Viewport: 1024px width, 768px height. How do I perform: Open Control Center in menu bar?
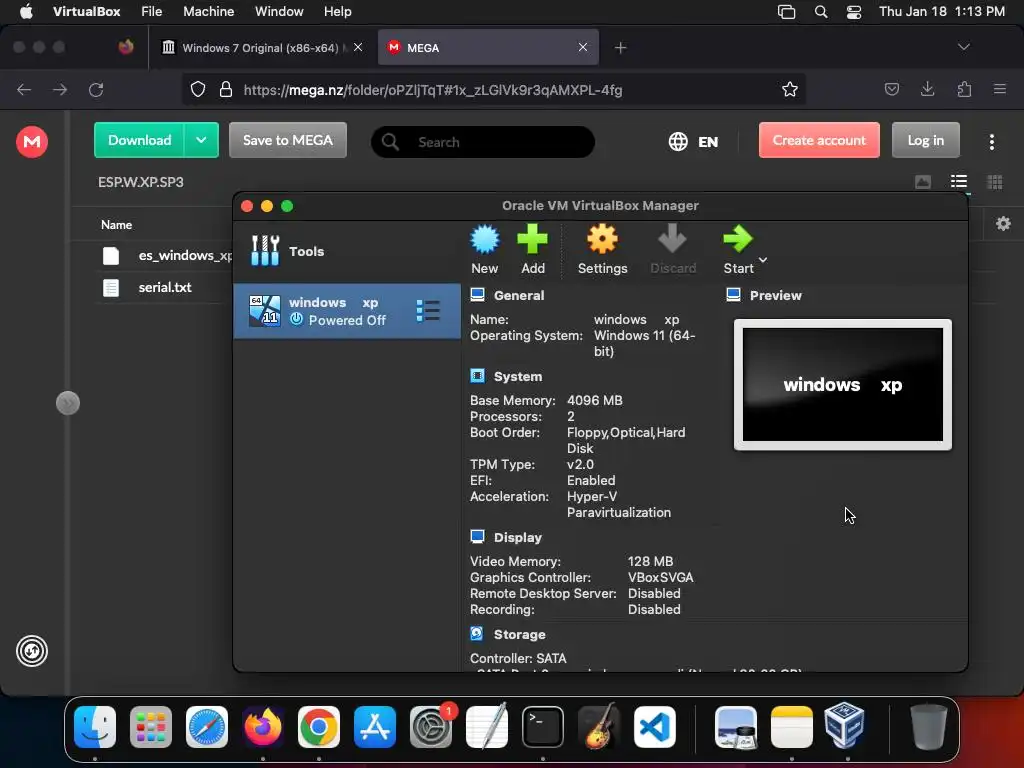[854, 12]
